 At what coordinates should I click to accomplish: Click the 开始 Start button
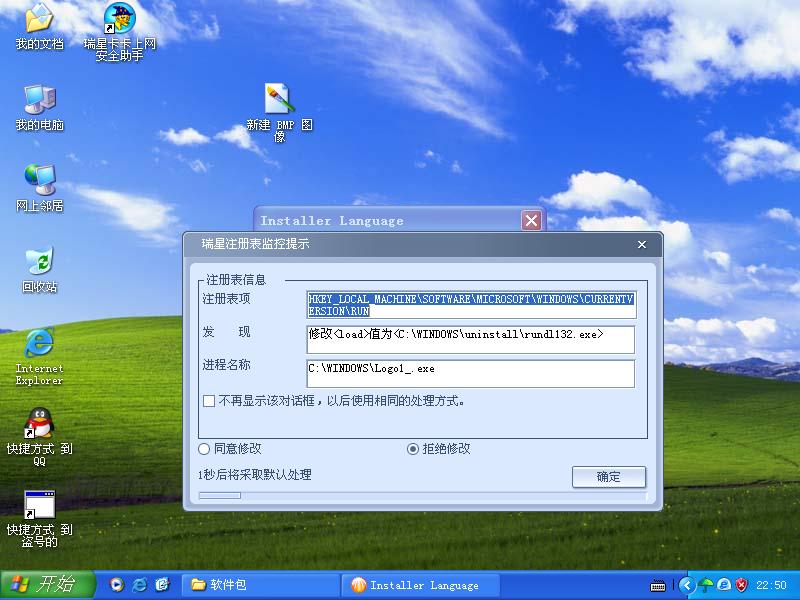(x=47, y=585)
